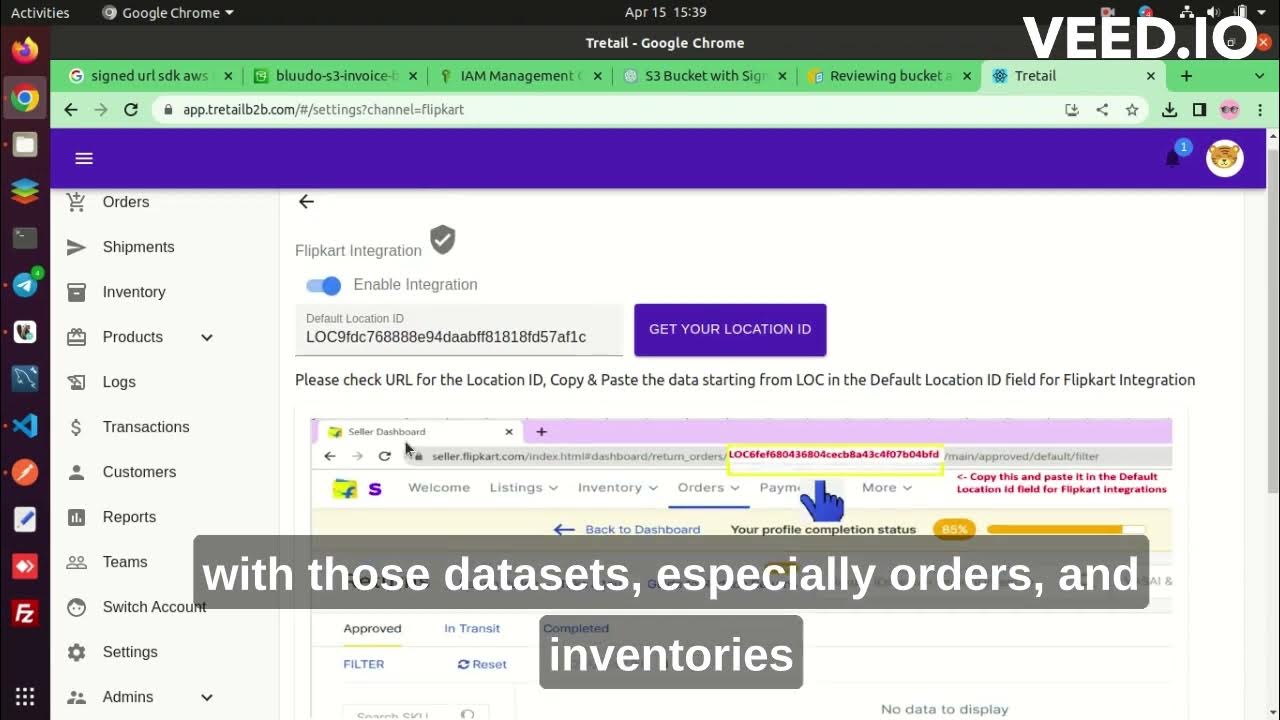The image size is (1280, 720).
Task: Switch to the IAM Management tab
Action: click(520, 76)
